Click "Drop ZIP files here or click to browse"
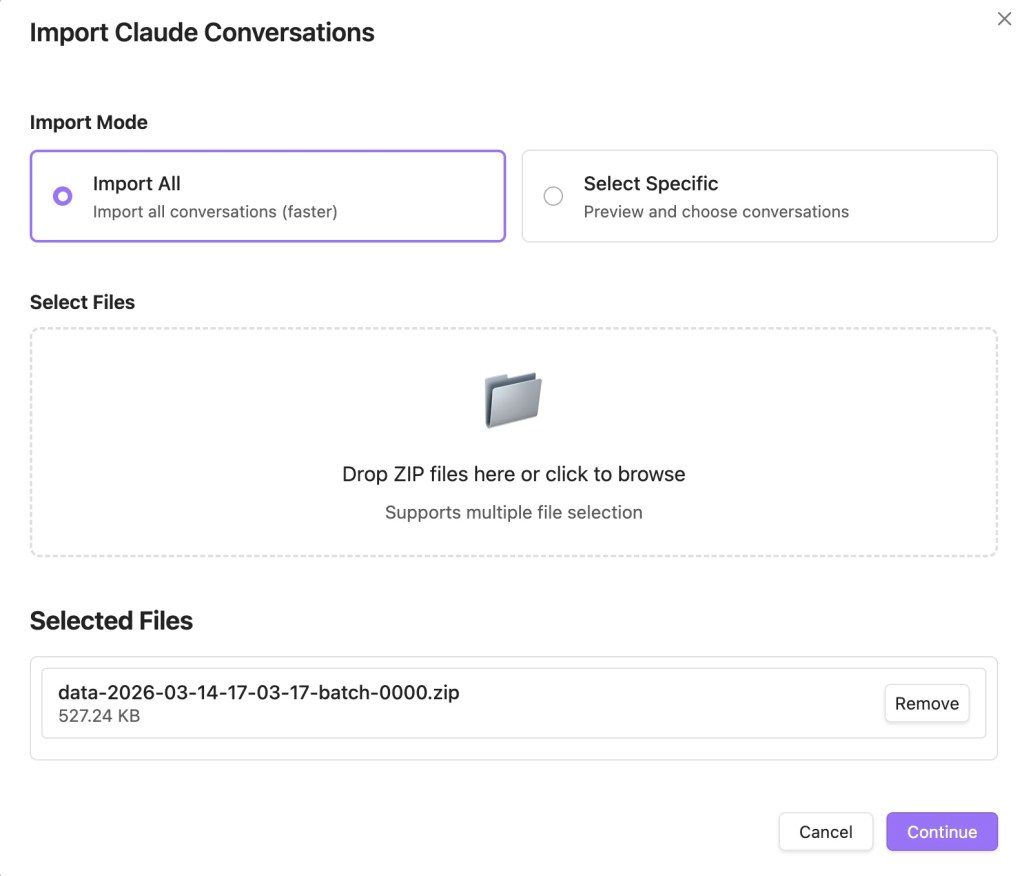This screenshot has width=1024, height=876. click(x=513, y=474)
